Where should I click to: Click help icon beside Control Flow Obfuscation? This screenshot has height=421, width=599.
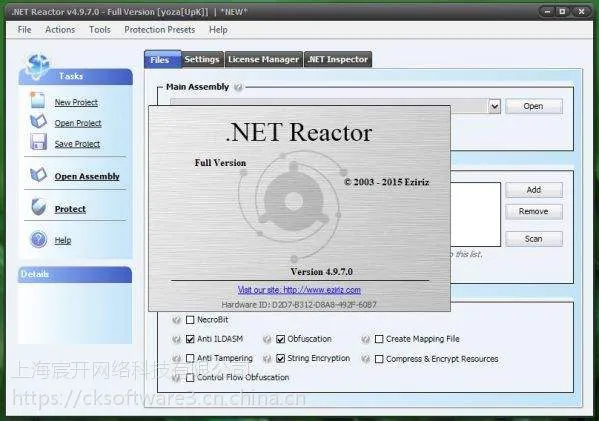point(176,378)
